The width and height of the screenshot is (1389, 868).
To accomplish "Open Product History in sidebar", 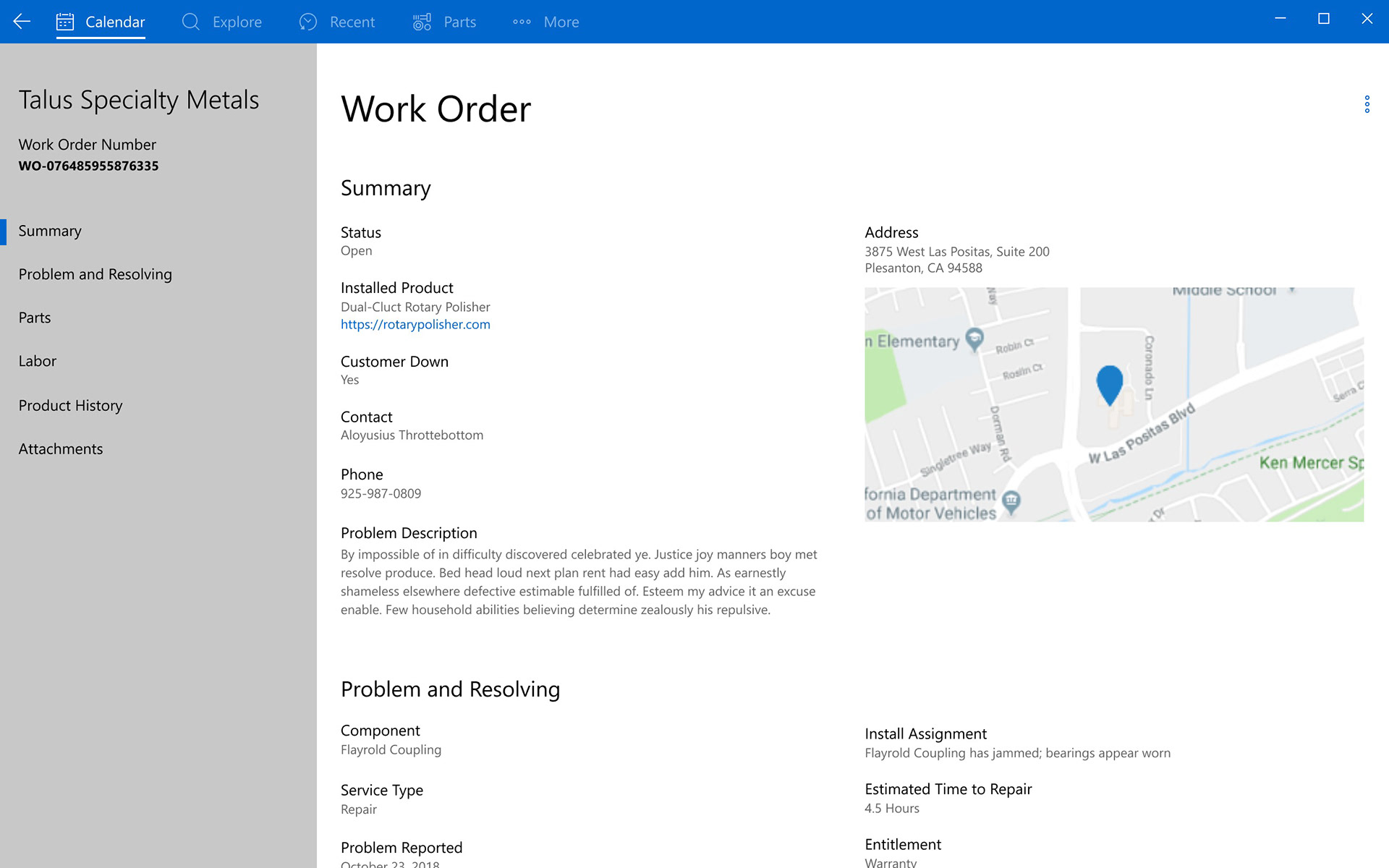I will [x=70, y=405].
